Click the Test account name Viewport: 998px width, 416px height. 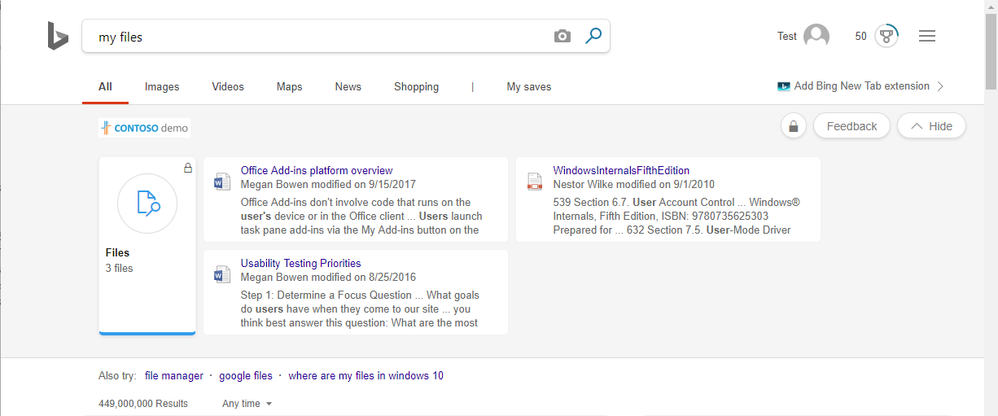(787, 36)
